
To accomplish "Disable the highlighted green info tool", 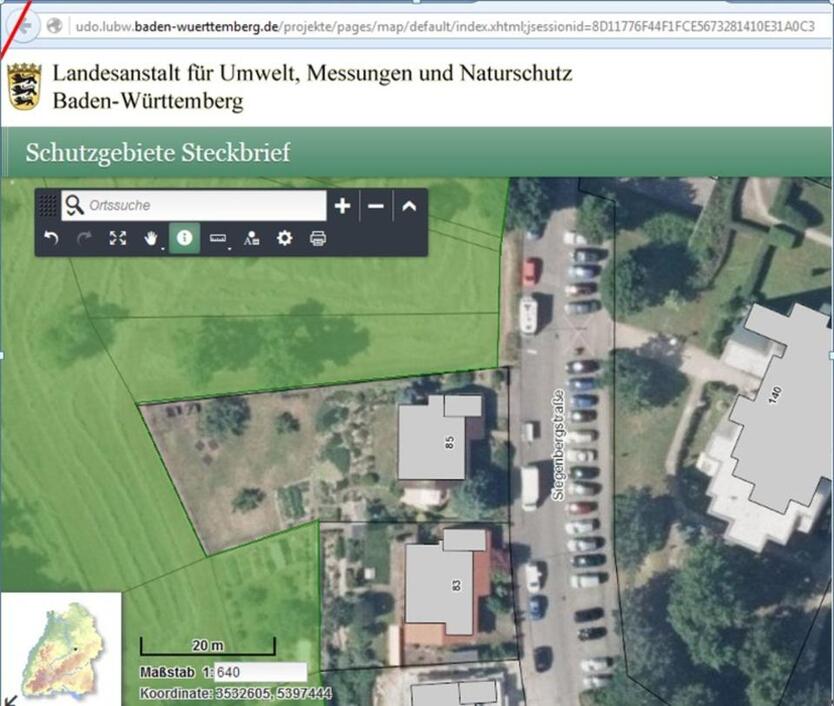I will [184, 238].
